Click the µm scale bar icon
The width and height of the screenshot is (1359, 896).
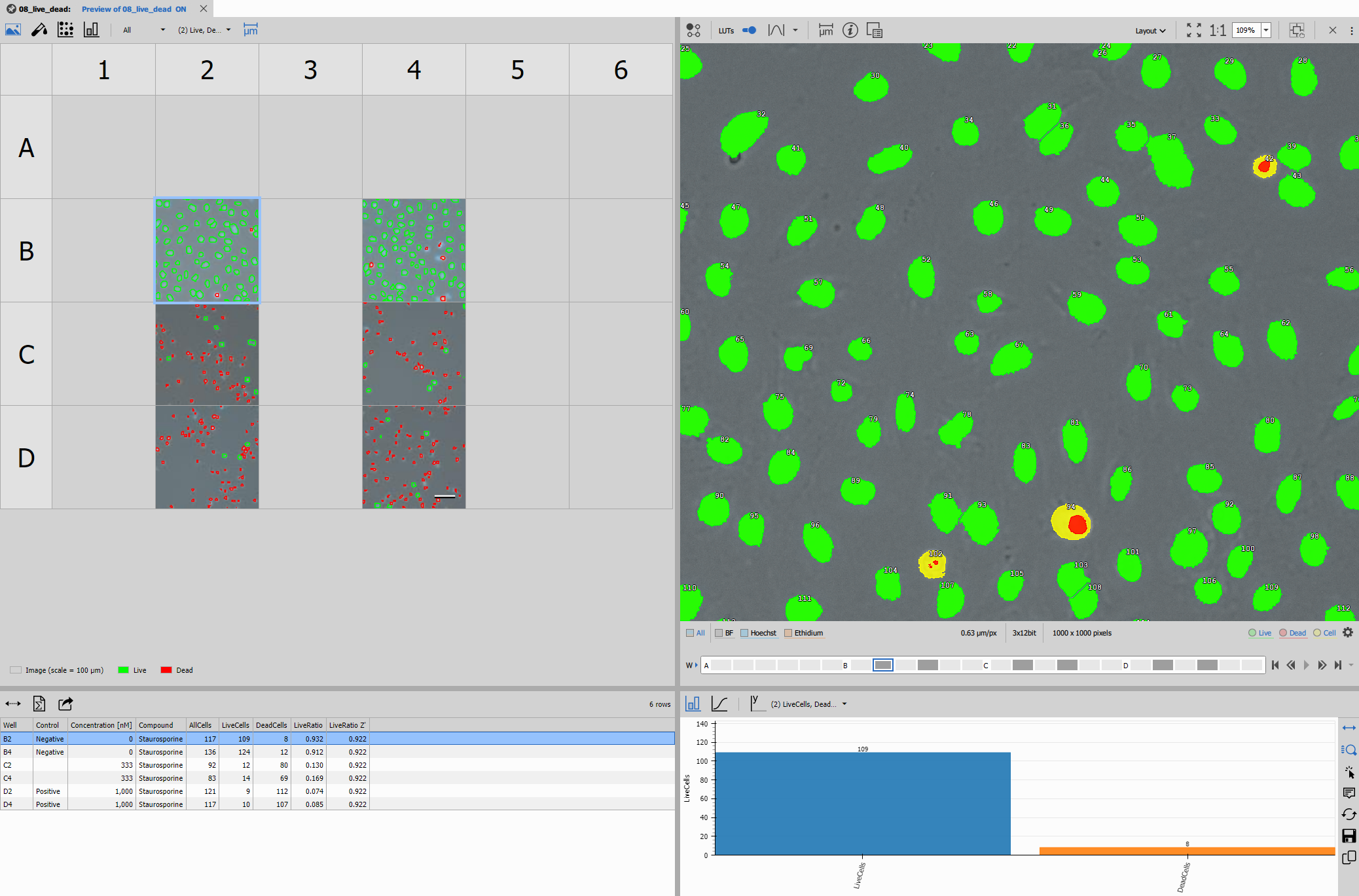250,29
